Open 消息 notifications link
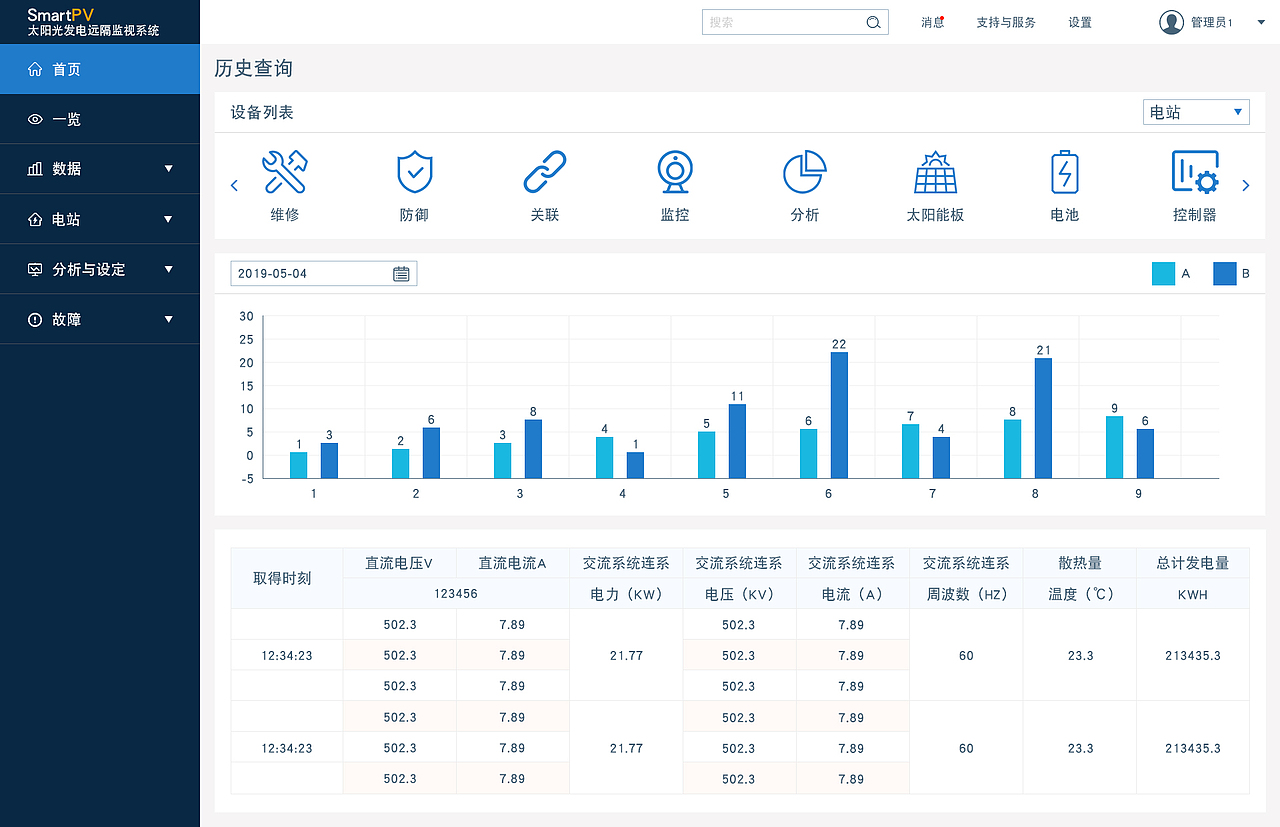1280x827 pixels. click(x=932, y=22)
